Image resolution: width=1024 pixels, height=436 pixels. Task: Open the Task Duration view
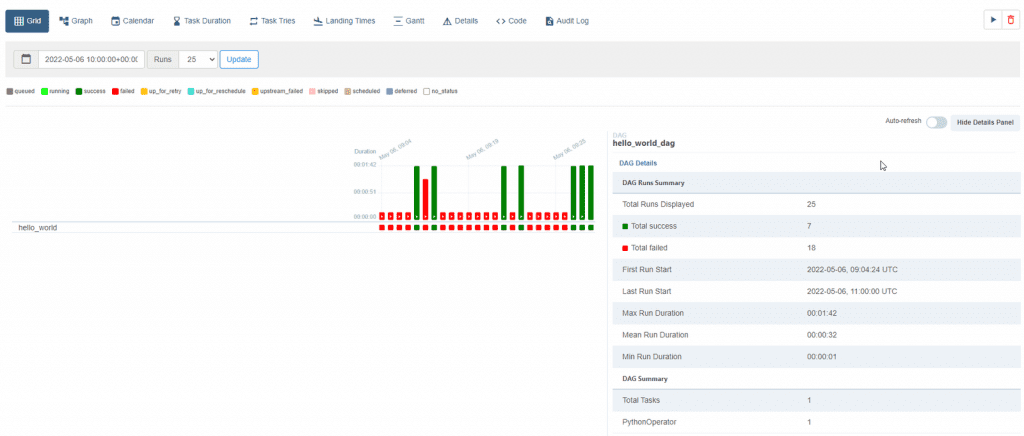point(201,21)
